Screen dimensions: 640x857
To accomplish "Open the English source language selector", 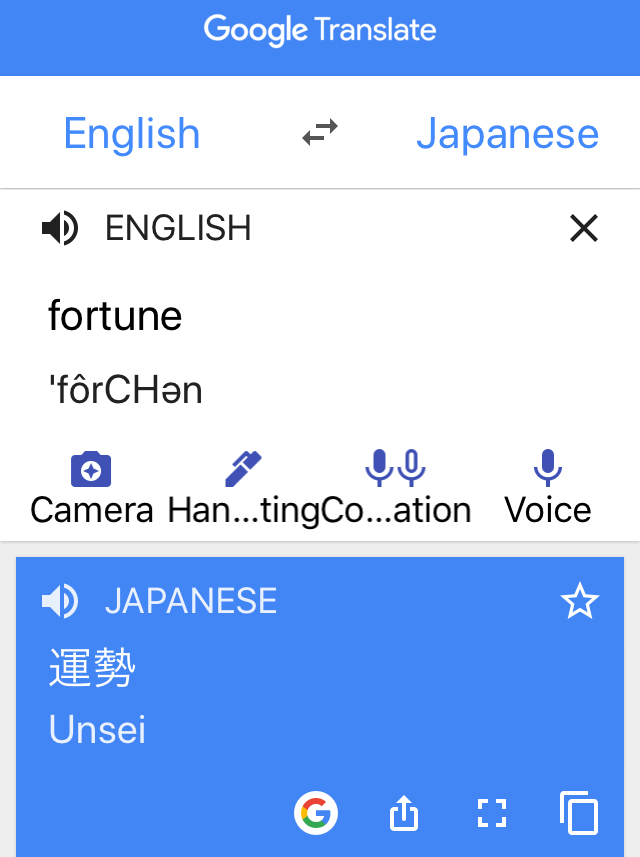I will (132, 134).
